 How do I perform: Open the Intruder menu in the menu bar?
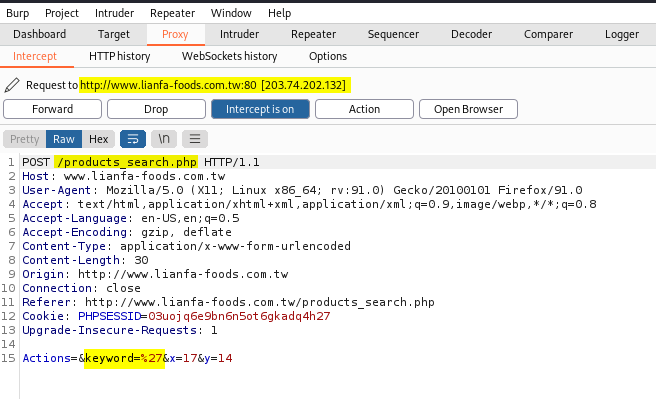[114, 13]
